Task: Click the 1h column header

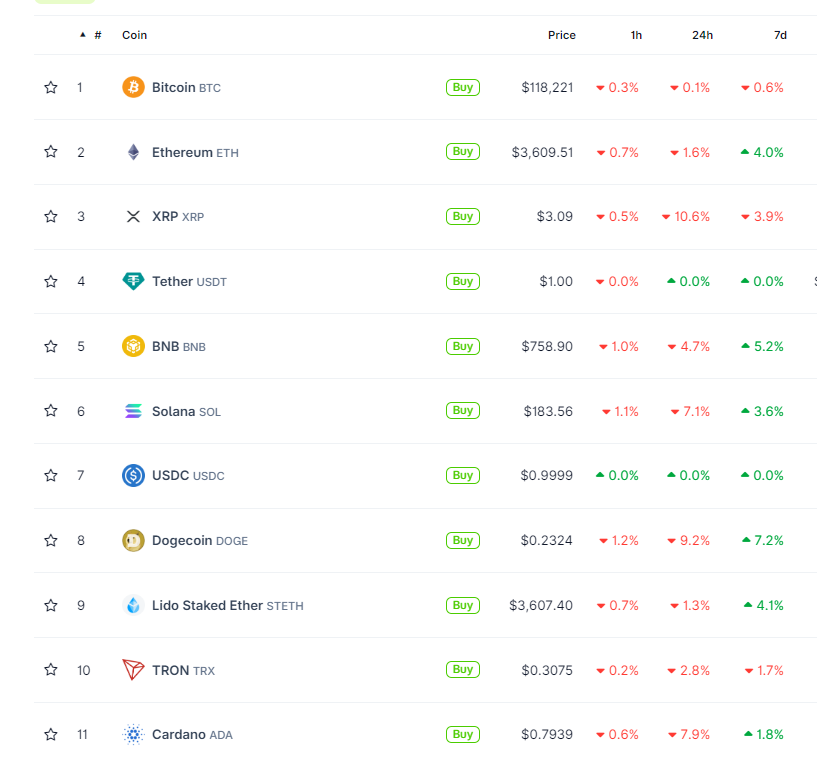Action: coord(636,35)
